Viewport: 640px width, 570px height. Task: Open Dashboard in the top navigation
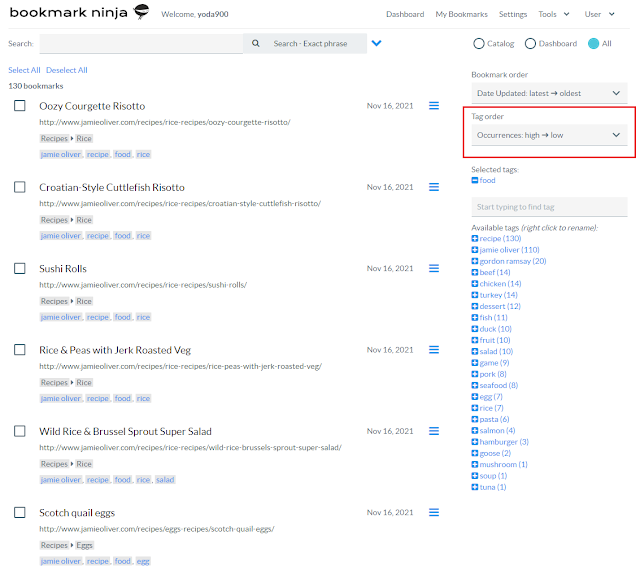point(405,14)
